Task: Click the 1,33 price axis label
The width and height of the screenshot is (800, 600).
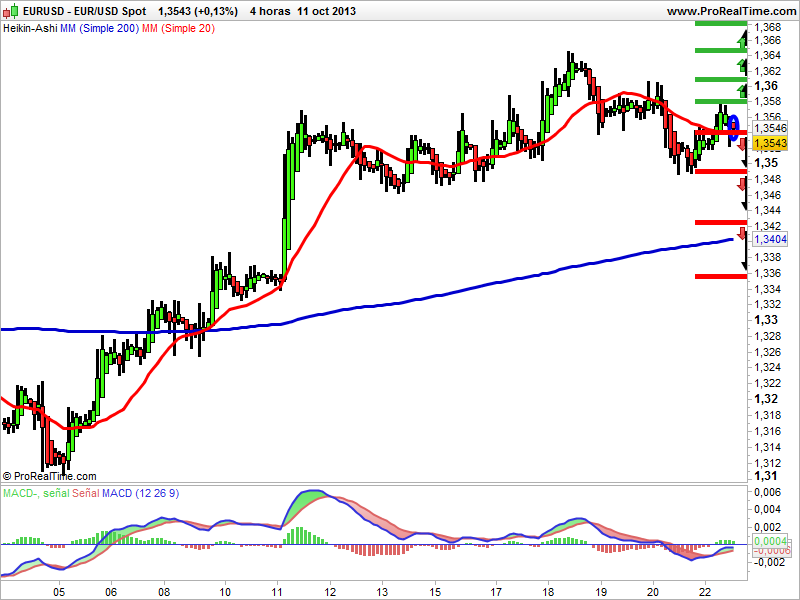Action: (x=767, y=320)
